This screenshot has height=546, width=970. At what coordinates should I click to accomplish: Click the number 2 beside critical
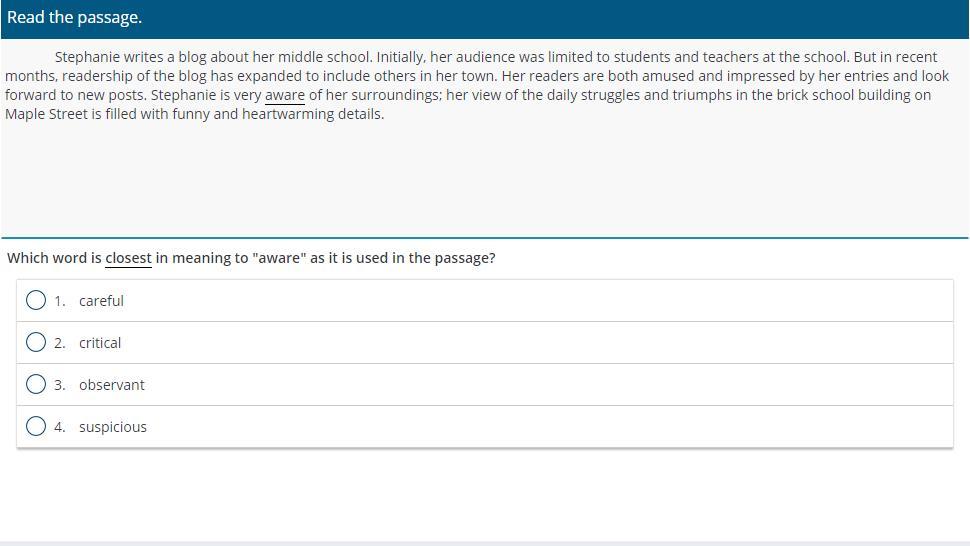click(x=59, y=343)
